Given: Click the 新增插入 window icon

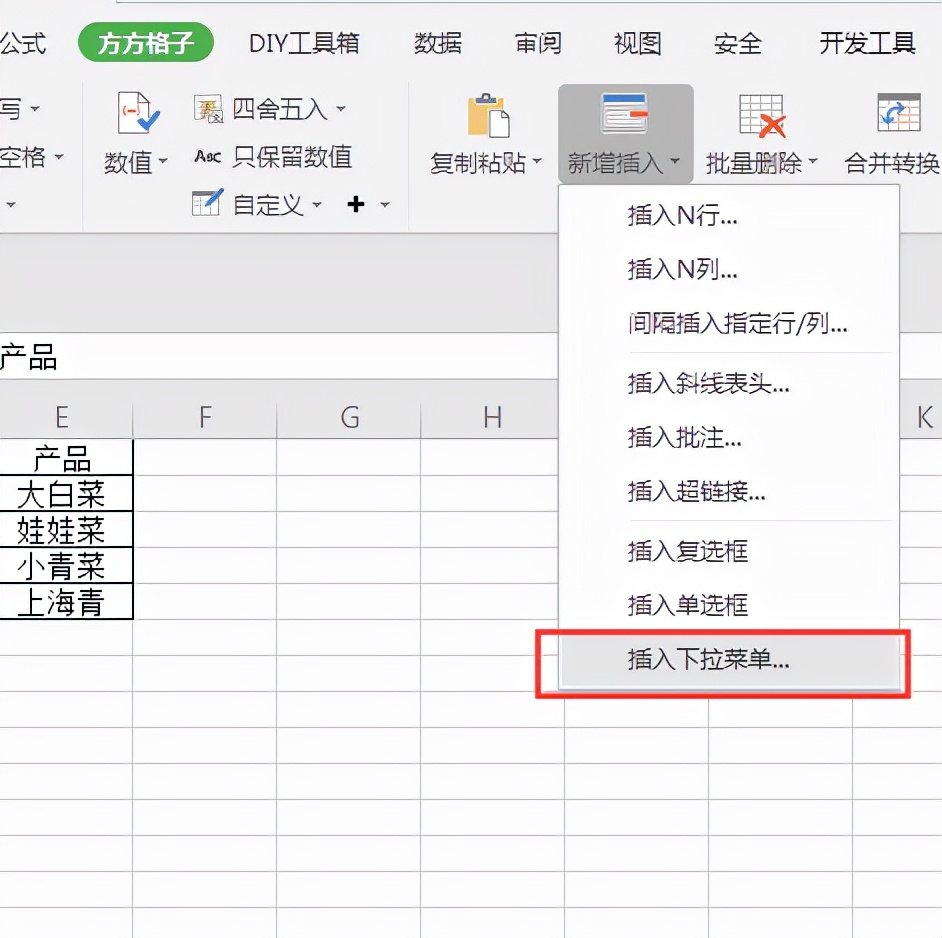Looking at the screenshot, I should (x=625, y=113).
